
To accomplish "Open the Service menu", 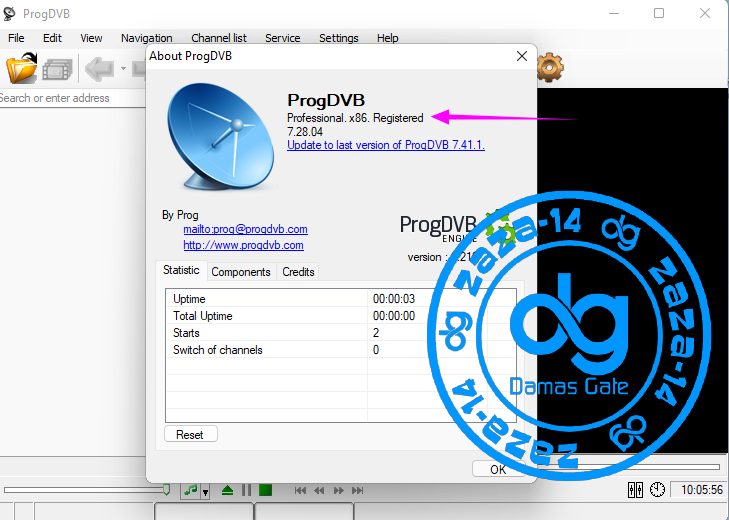I will click(283, 38).
